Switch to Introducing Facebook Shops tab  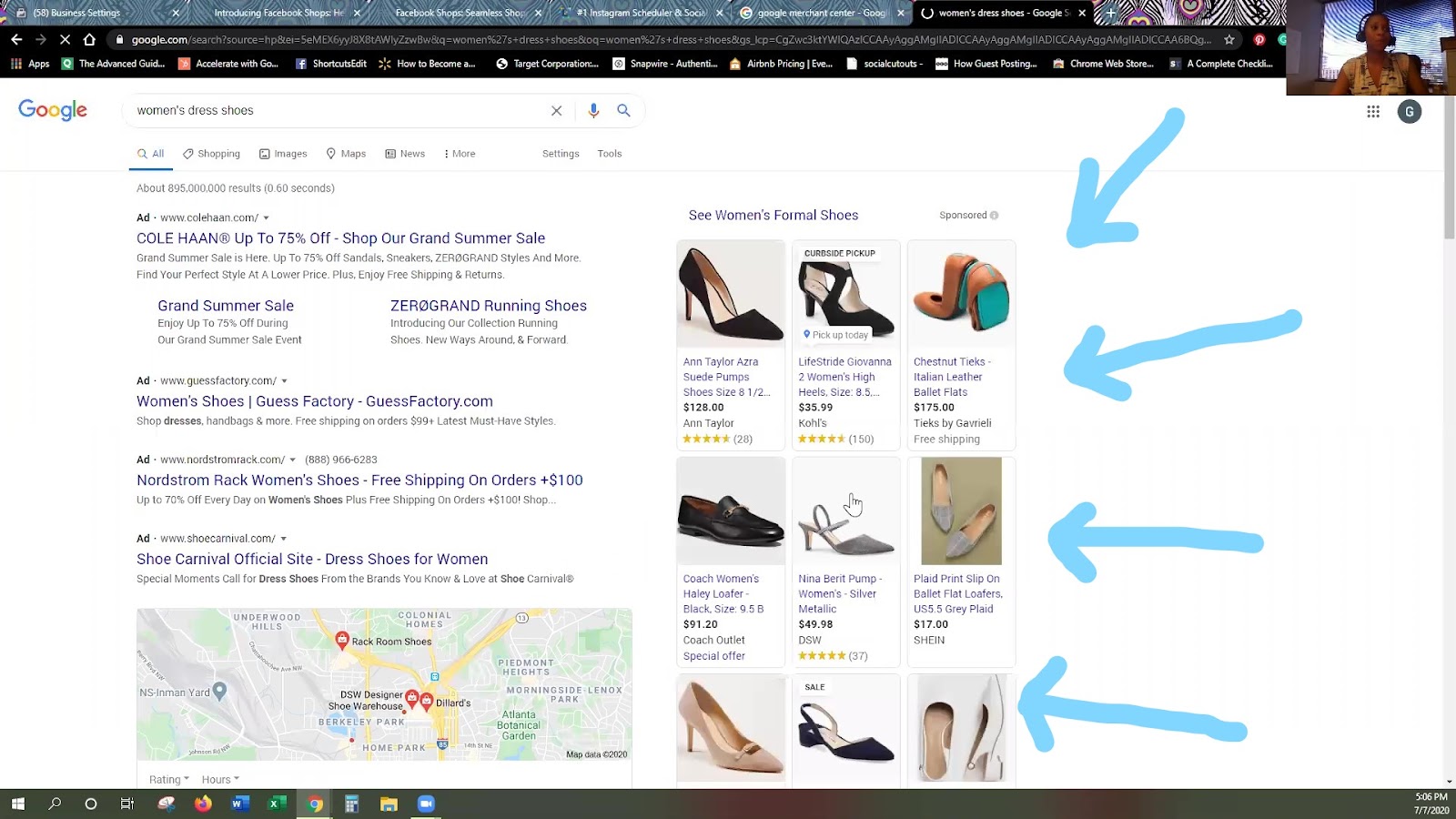pos(278,13)
